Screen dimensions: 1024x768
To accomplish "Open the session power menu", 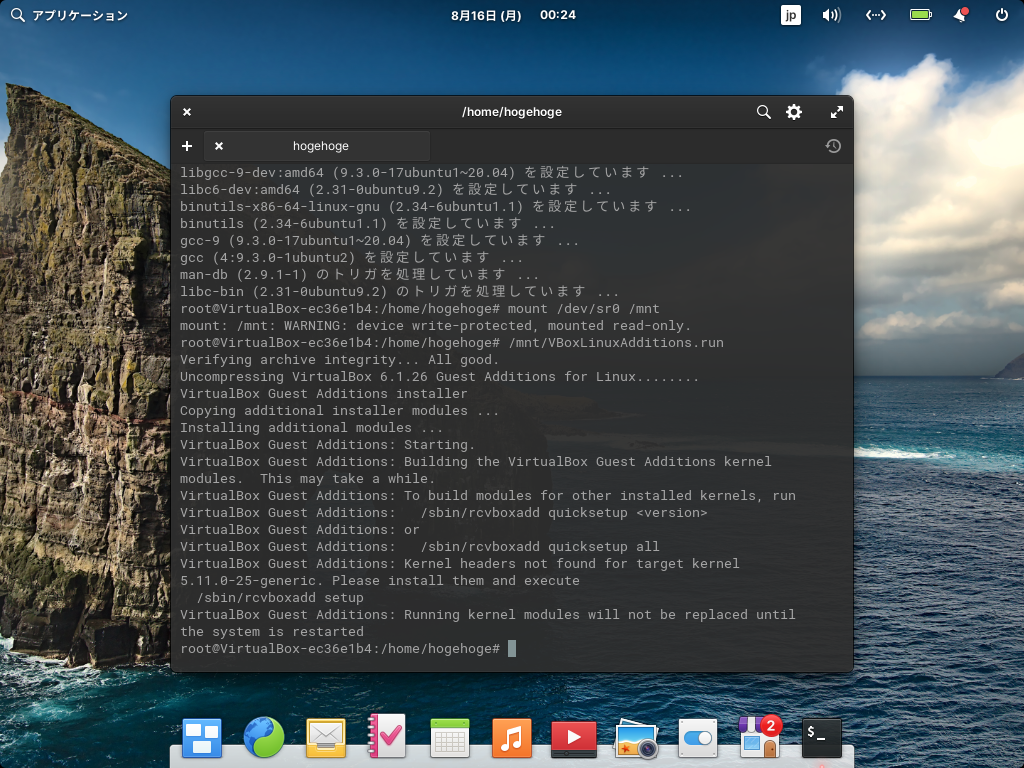I will point(1001,15).
